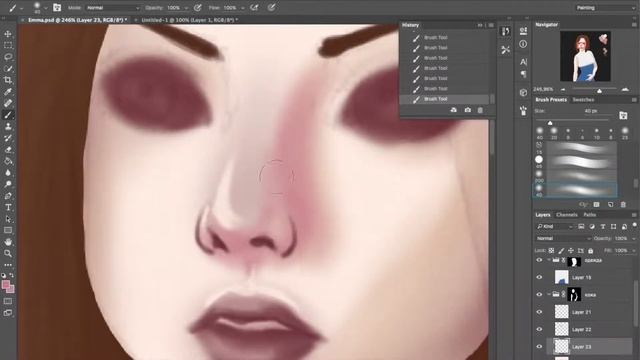Screen dimensions: 640x360
Task: Hide the layer group above Layer 15
Action: (x=539, y=260)
